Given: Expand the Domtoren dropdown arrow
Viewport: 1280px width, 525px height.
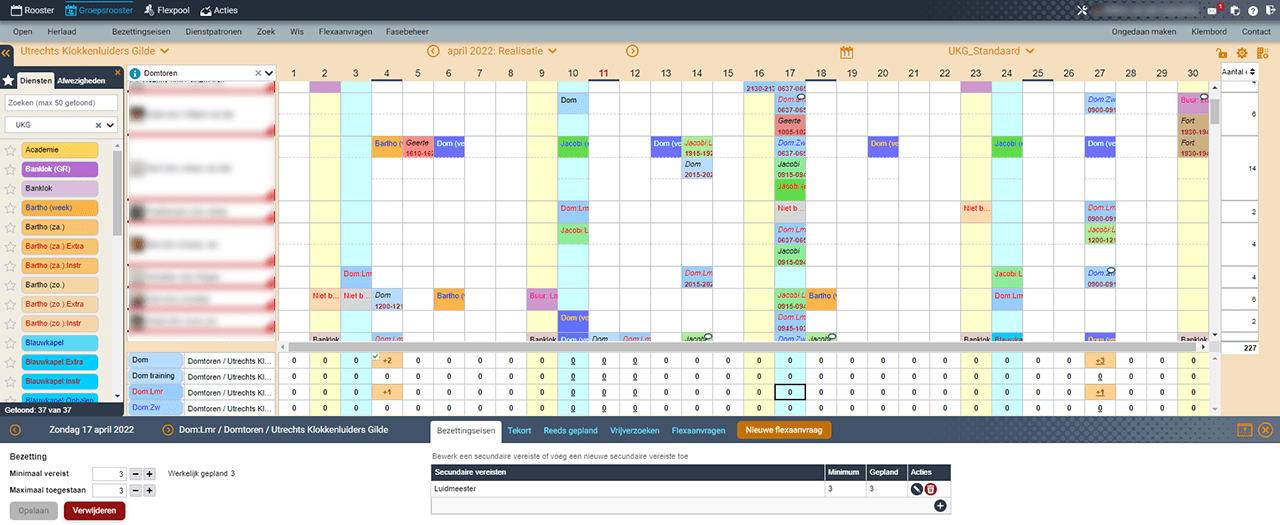Looking at the screenshot, I should tap(268, 73).
